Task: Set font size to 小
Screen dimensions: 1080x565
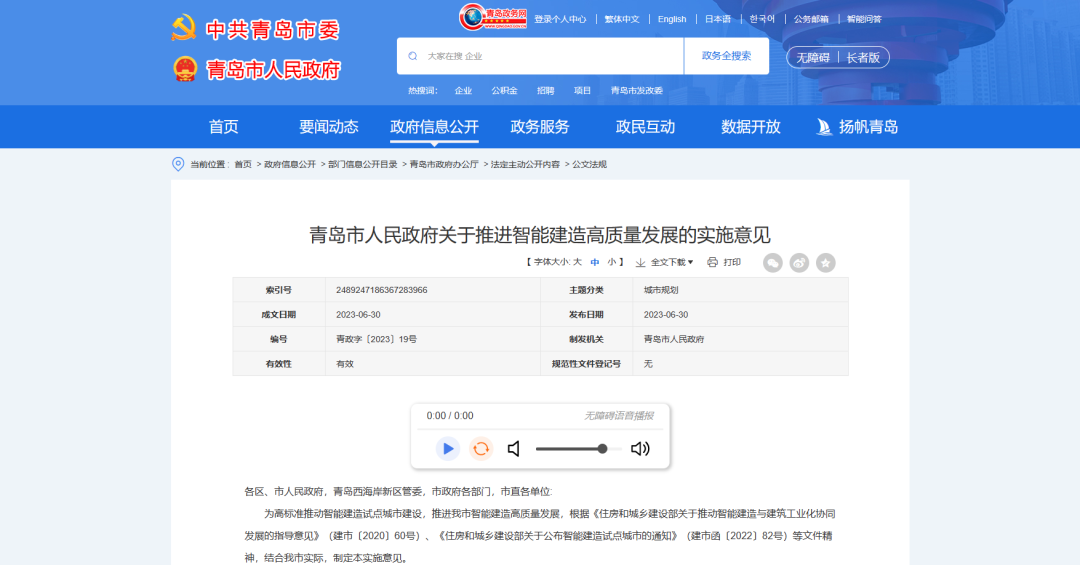Action: (612, 262)
